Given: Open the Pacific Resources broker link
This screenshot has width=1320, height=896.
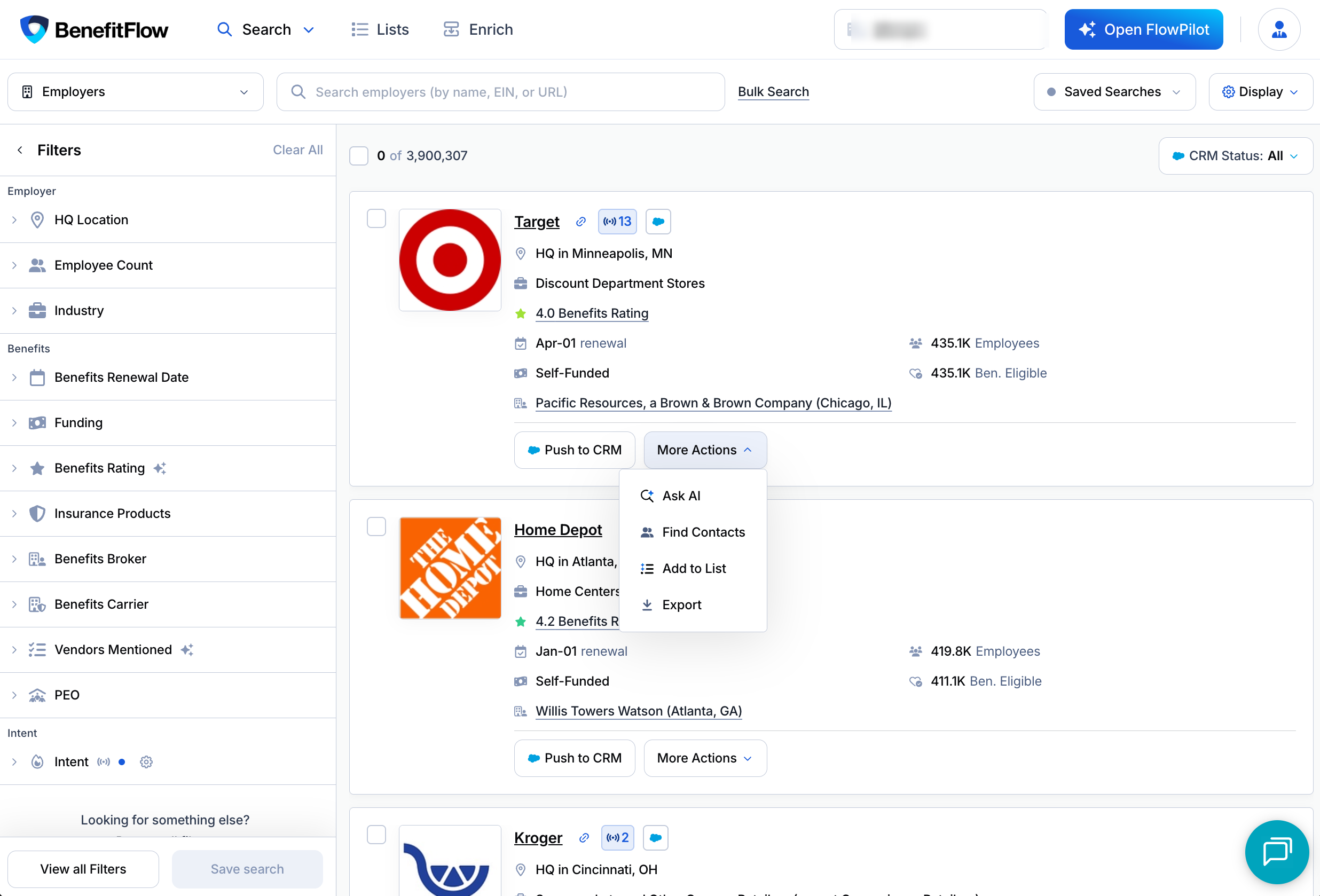Looking at the screenshot, I should coord(713,403).
